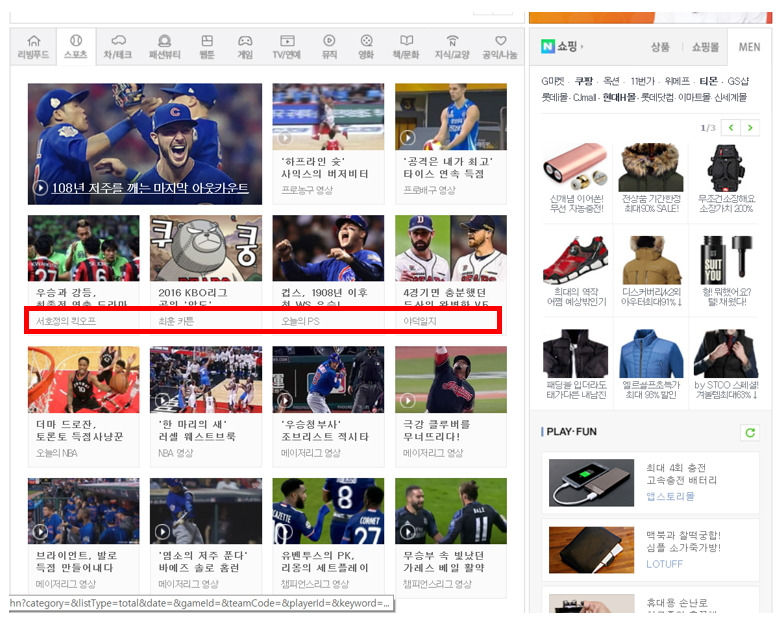This screenshot has width=780, height=630.
Task: Play the '공격은 내가 최고' volleyball video
Action: coord(407,137)
